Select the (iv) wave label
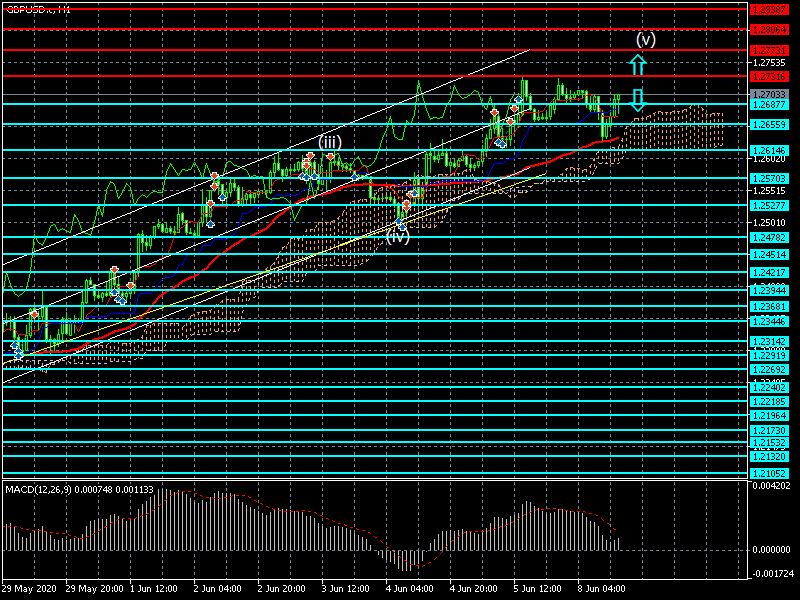 coord(398,236)
